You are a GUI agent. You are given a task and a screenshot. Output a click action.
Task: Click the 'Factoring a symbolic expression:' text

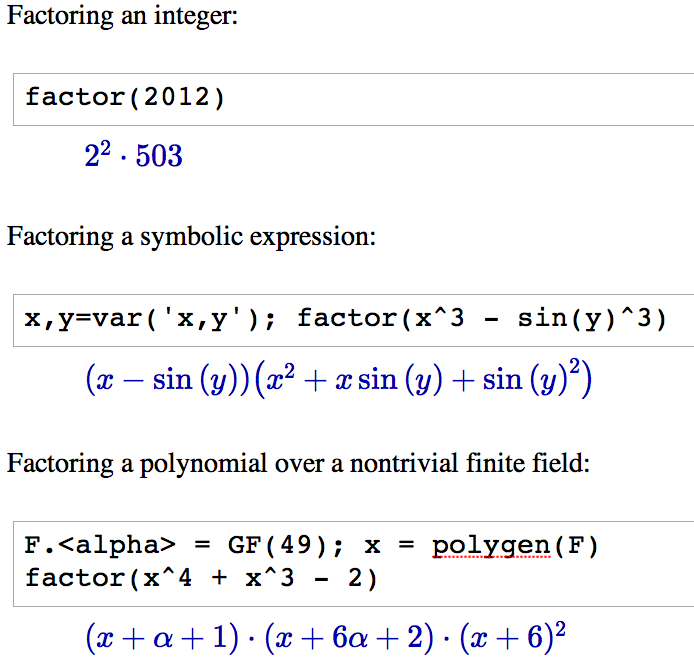(191, 236)
